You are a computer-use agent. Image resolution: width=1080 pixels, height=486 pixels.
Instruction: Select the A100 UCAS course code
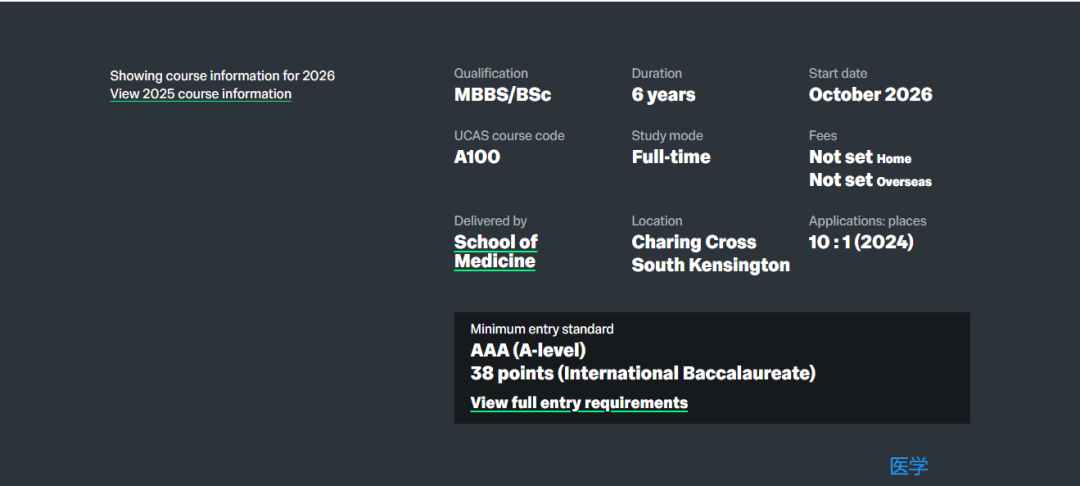(x=477, y=157)
